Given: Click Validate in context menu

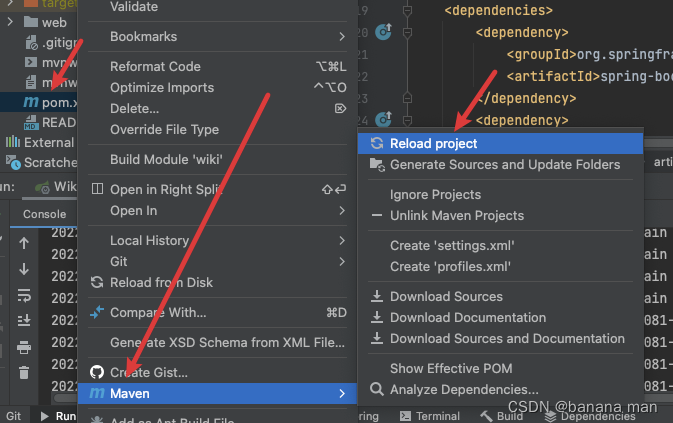Looking at the screenshot, I should (x=217, y=7).
